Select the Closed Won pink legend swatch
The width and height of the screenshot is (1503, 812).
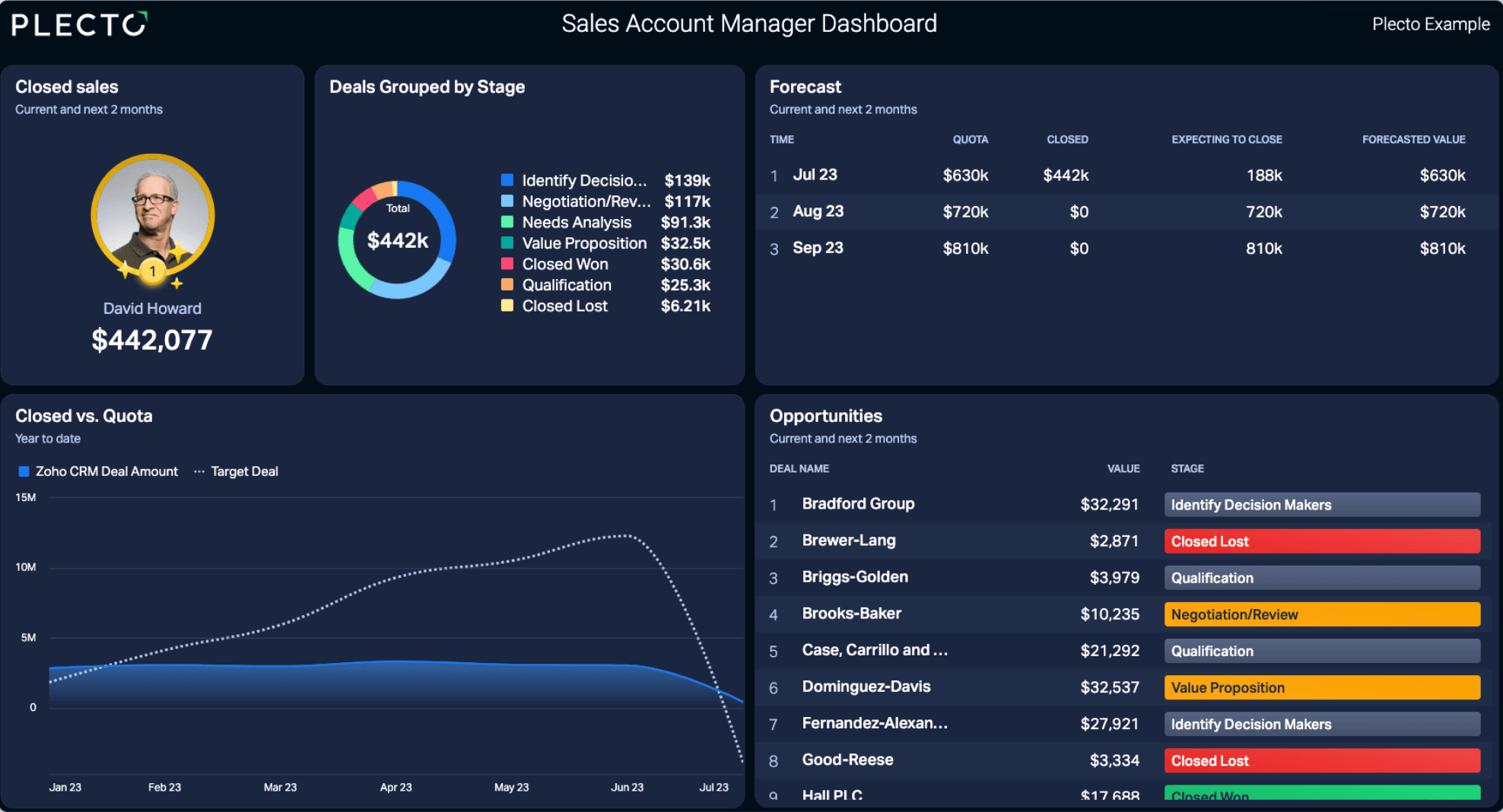(x=507, y=264)
